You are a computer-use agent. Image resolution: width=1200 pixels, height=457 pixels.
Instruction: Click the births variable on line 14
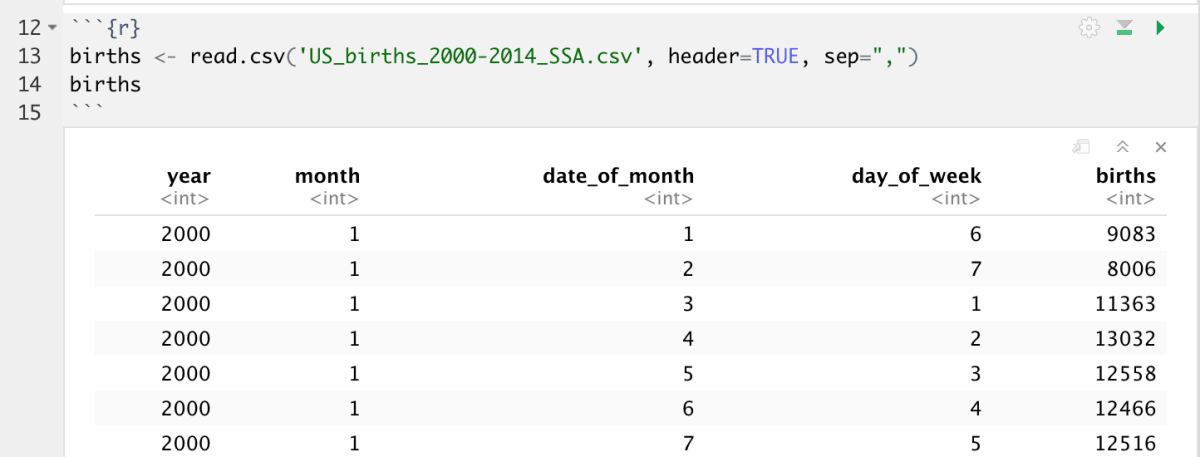(105, 84)
